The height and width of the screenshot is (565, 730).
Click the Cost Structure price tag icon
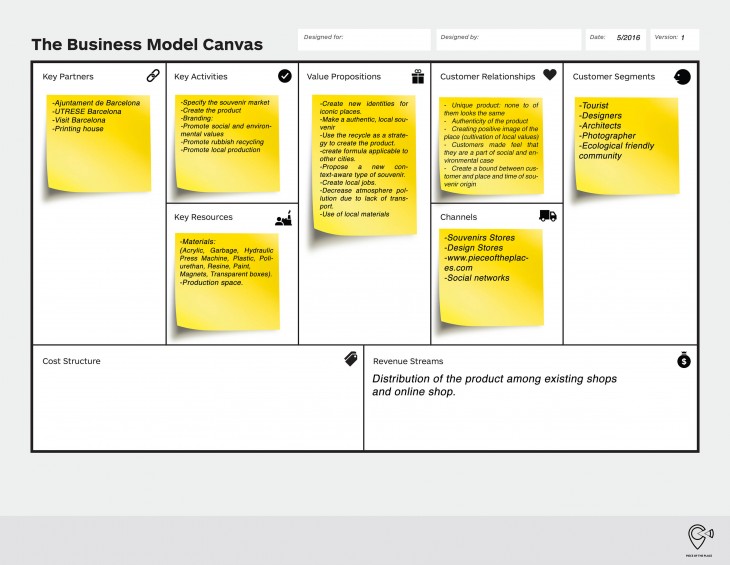(x=351, y=359)
